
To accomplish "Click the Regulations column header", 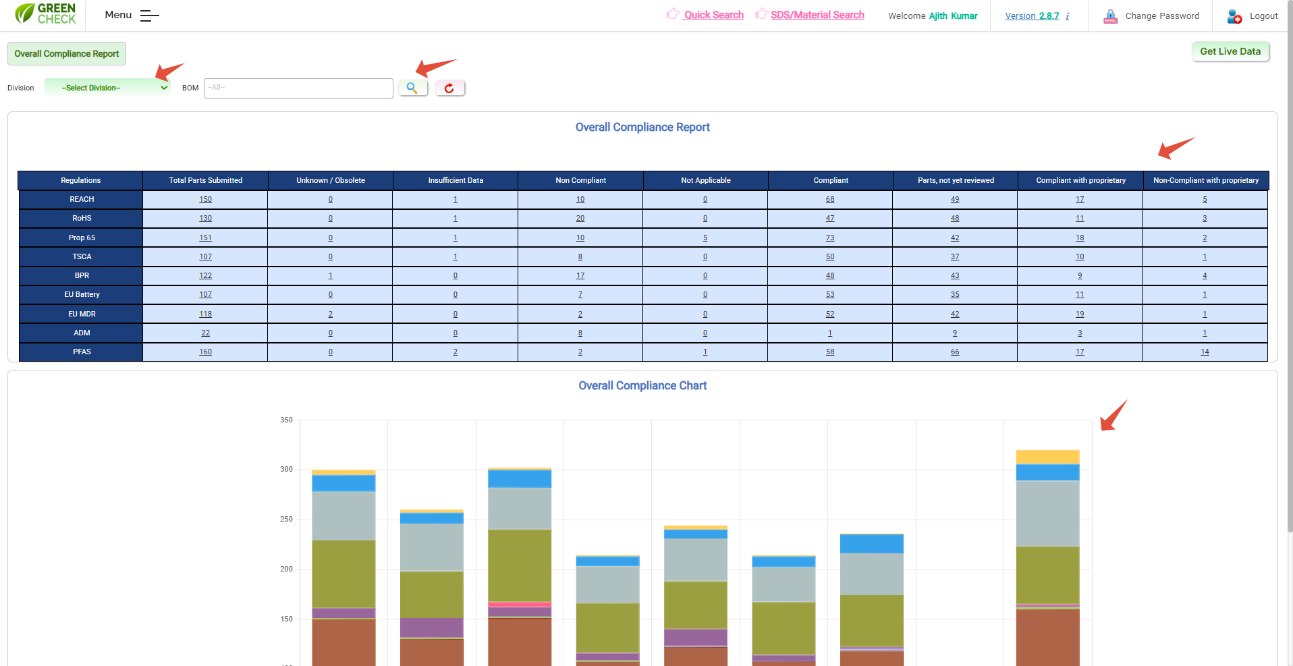I will tap(81, 180).
